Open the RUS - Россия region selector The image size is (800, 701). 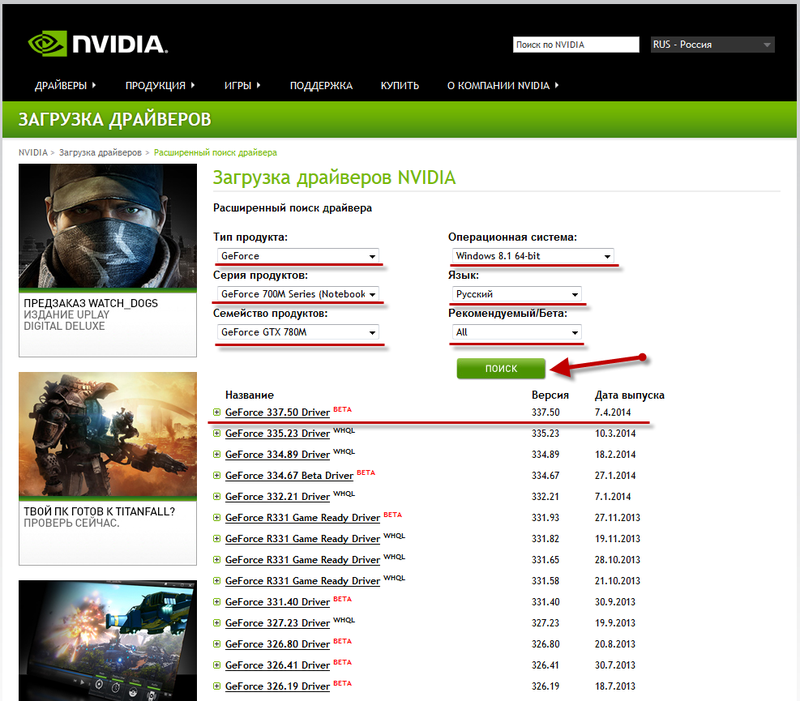point(712,44)
